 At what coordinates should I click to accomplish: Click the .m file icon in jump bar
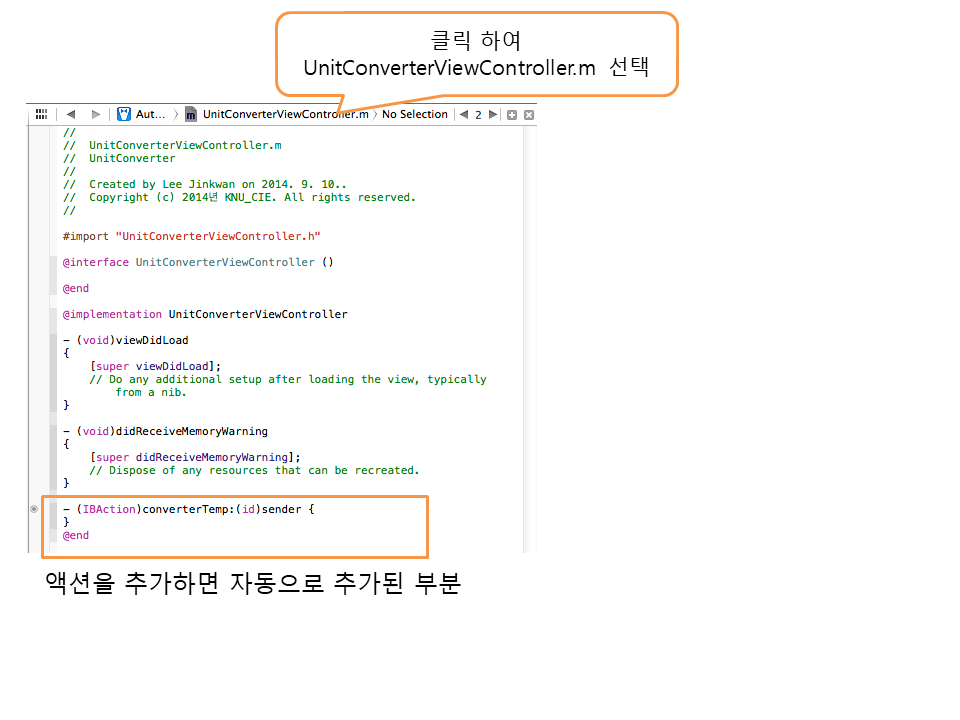click(191, 115)
